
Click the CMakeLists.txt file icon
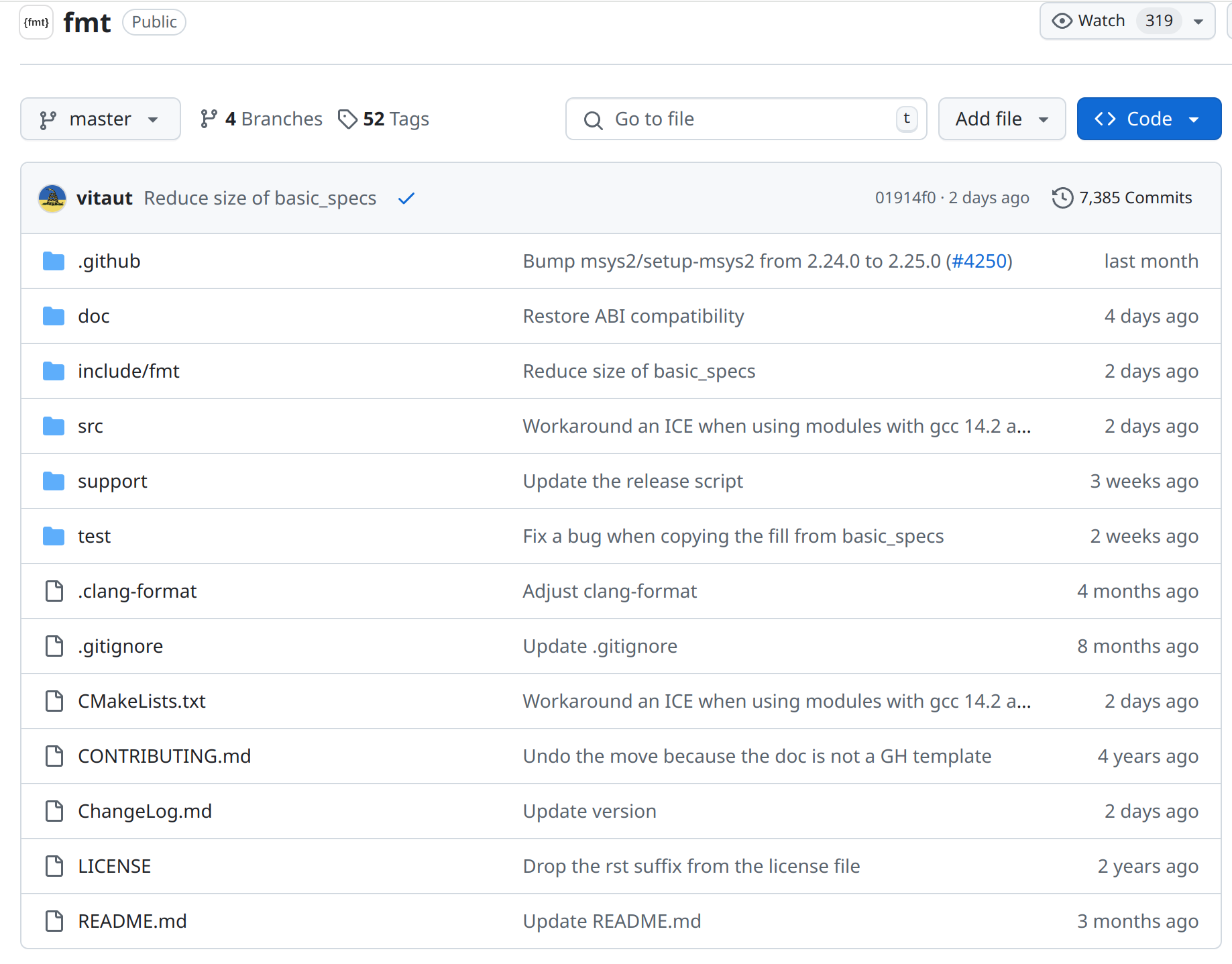coord(54,701)
